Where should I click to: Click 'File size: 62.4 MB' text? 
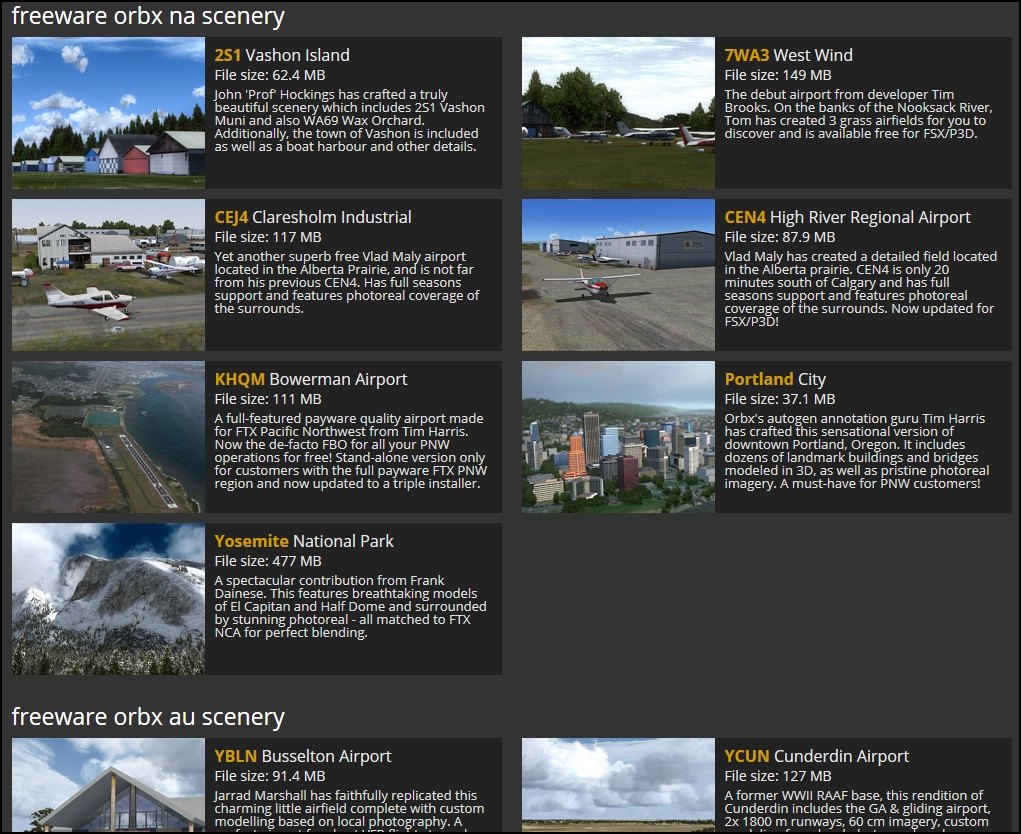(x=270, y=75)
